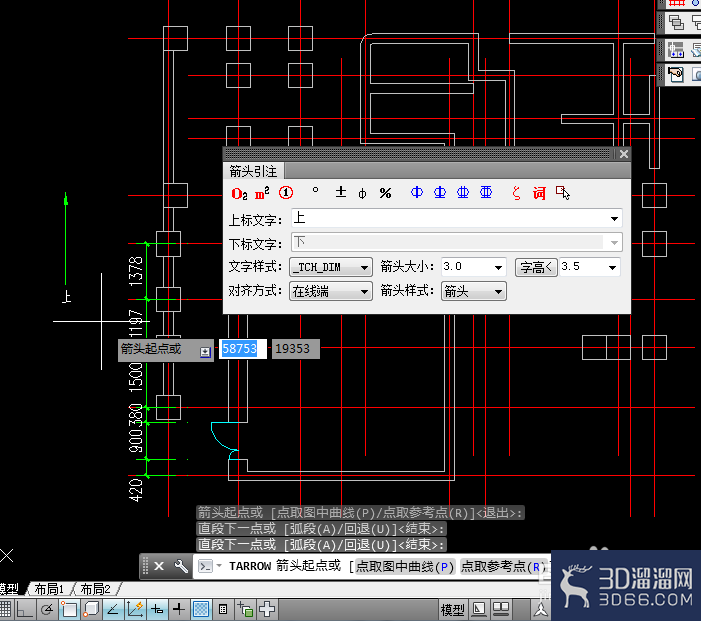Insert the percent % symbol
The height and width of the screenshot is (621, 701).
[385, 193]
